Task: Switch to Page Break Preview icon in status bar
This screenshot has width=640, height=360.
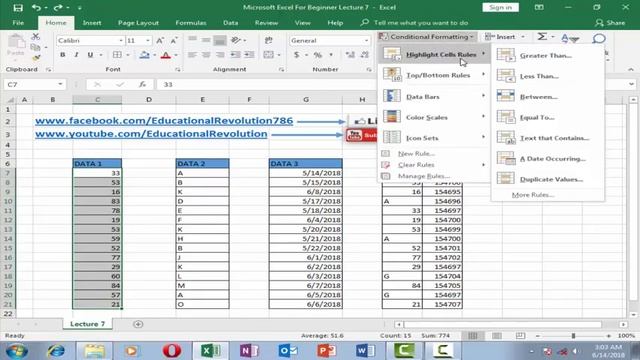Action: tap(520, 336)
